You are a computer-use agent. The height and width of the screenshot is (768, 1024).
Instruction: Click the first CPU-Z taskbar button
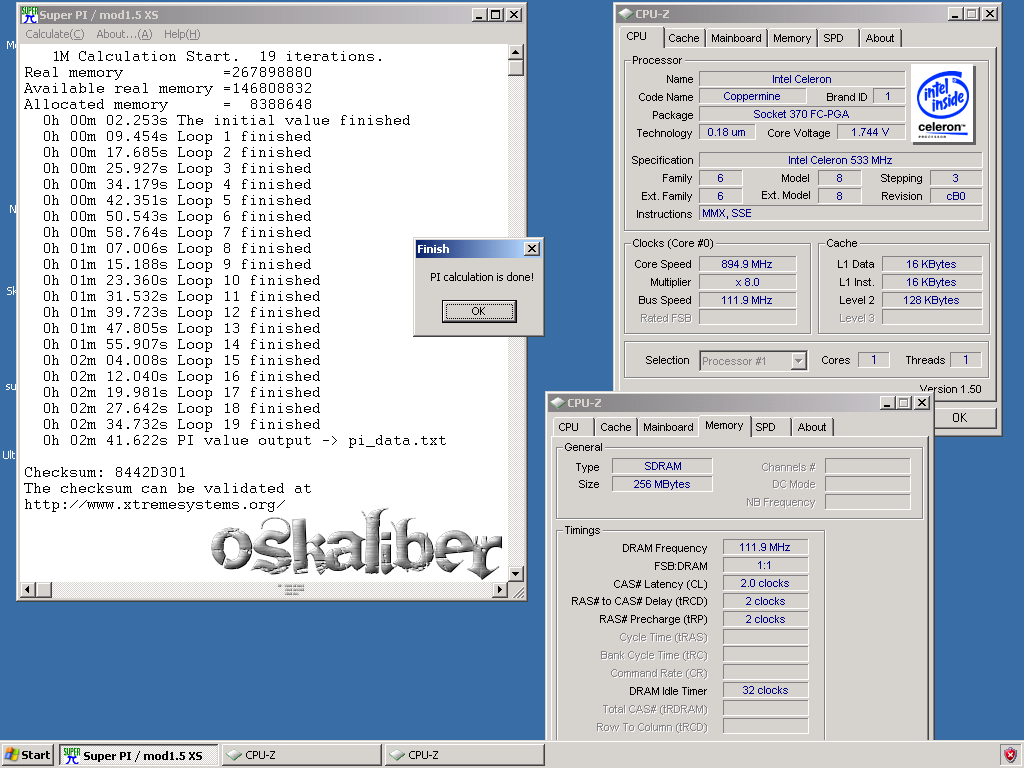click(301, 755)
